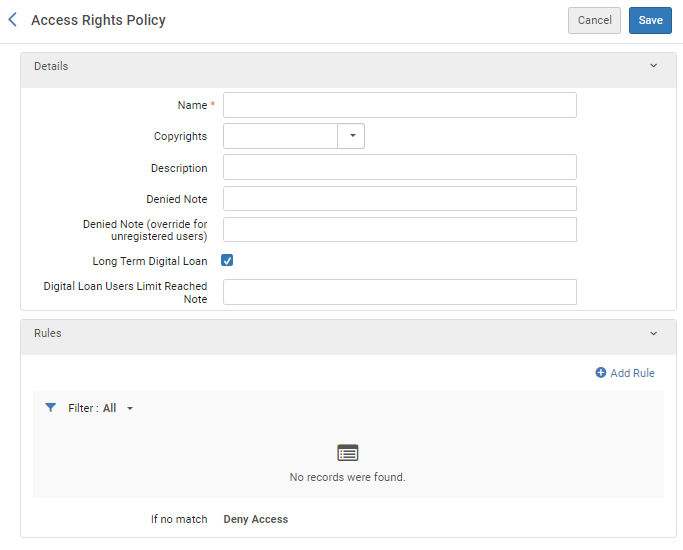The height and width of the screenshot is (550, 683).
Task: Select the Denied Note input field
Action: [400, 199]
